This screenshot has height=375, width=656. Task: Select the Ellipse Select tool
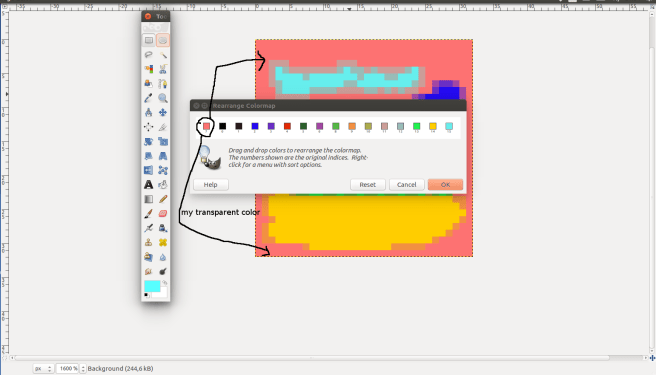[x=163, y=40]
